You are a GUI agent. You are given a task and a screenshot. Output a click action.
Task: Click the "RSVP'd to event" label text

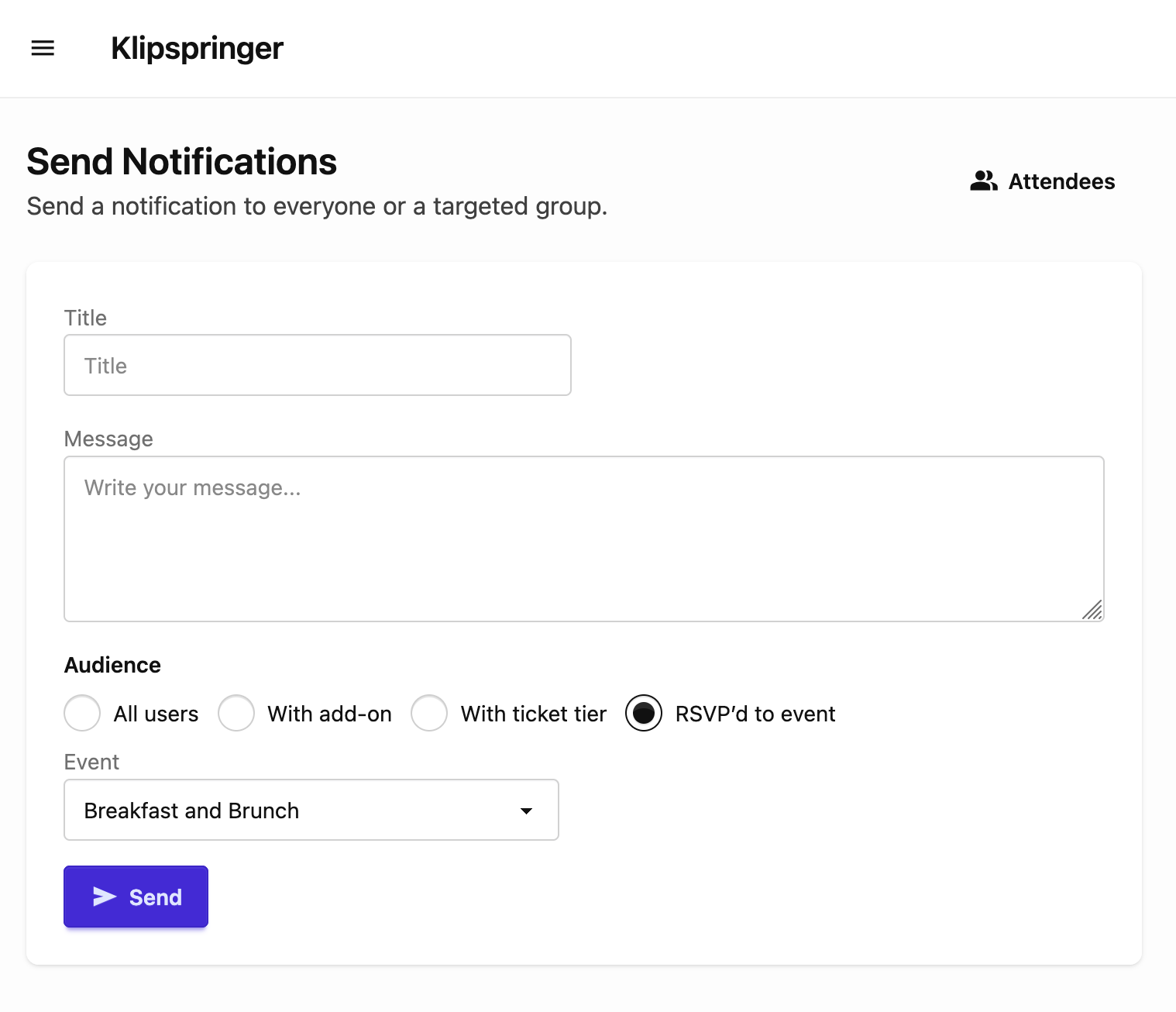(755, 714)
